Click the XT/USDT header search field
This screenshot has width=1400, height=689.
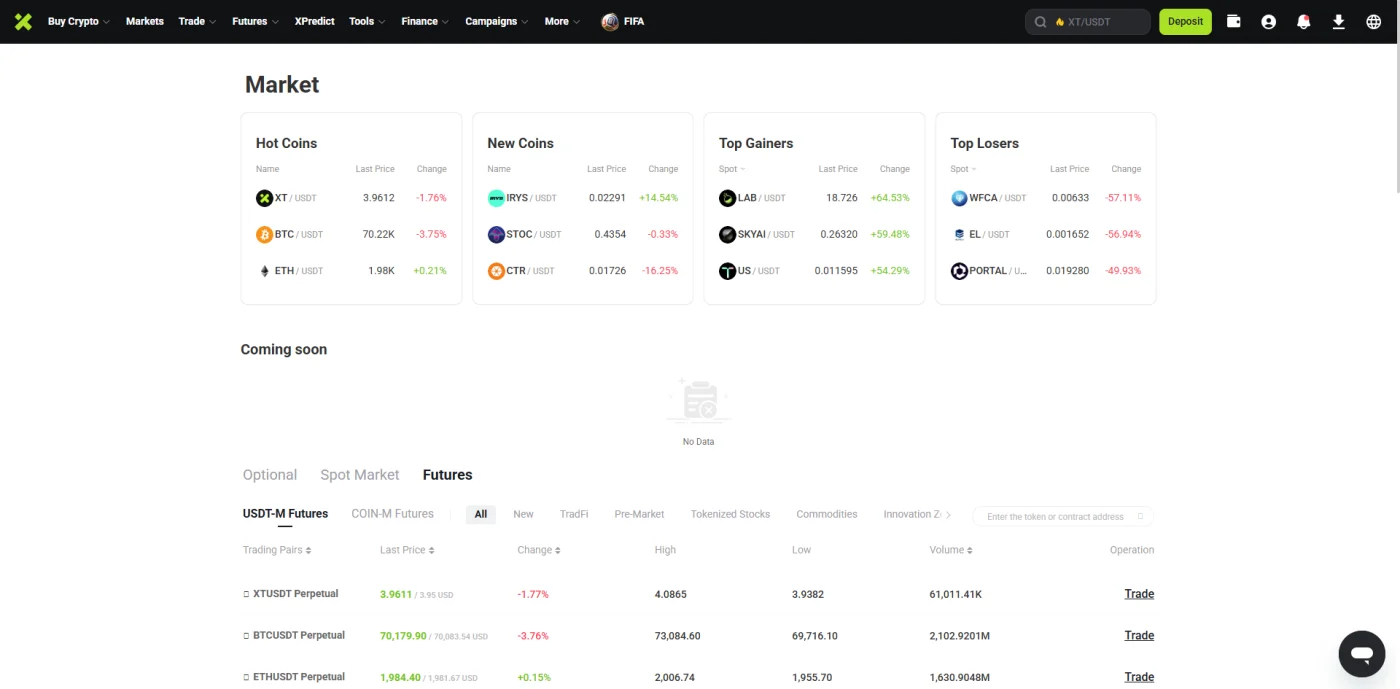pyautogui.click(x=1088, y=22)
